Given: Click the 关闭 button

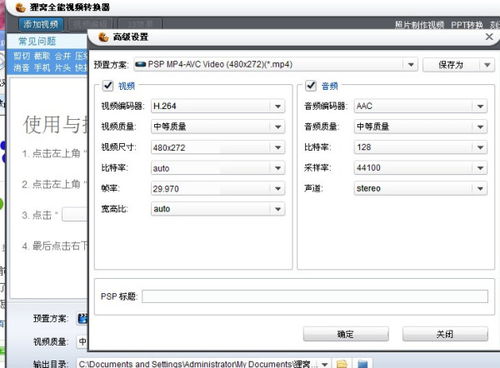Looking at the screenshot, I should (x=445, y=334).
